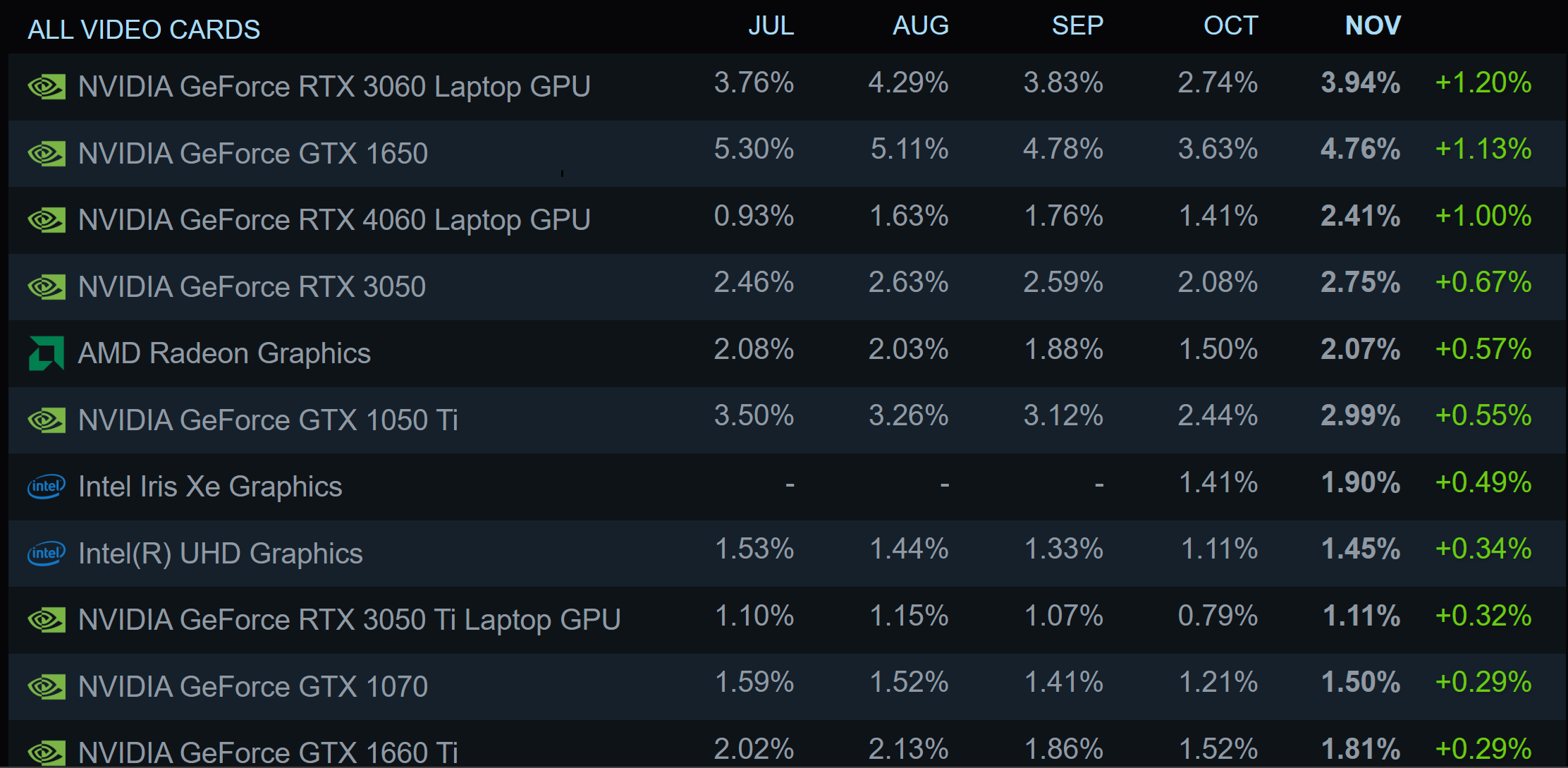Image resolution: width=1568 pixels, height=768 pixels.
Task: Click the +1.20% change for RTX 3060 Laptop
Action: [1483, 83]
